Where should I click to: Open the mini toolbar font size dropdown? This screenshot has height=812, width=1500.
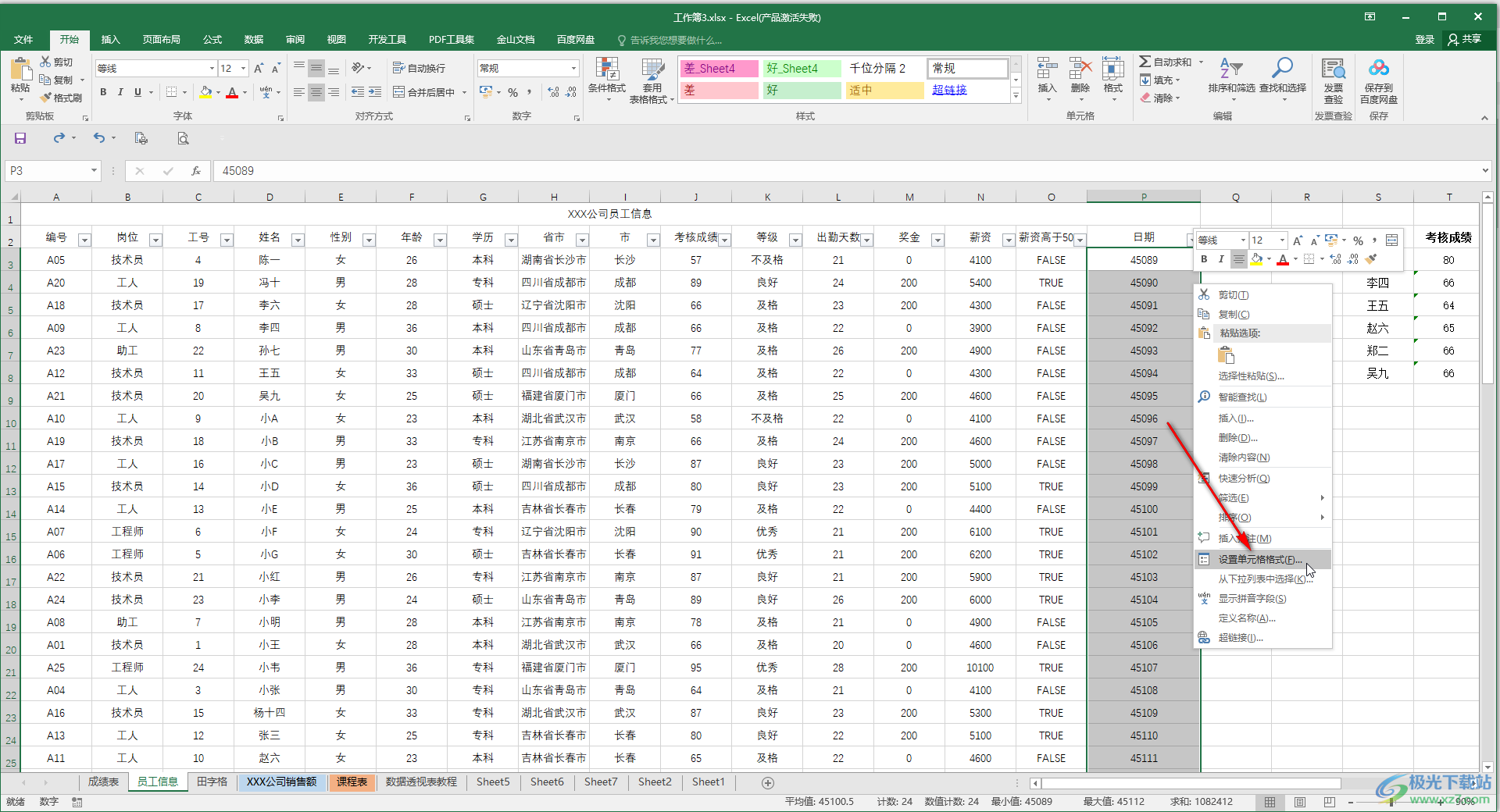[1282, 240]
